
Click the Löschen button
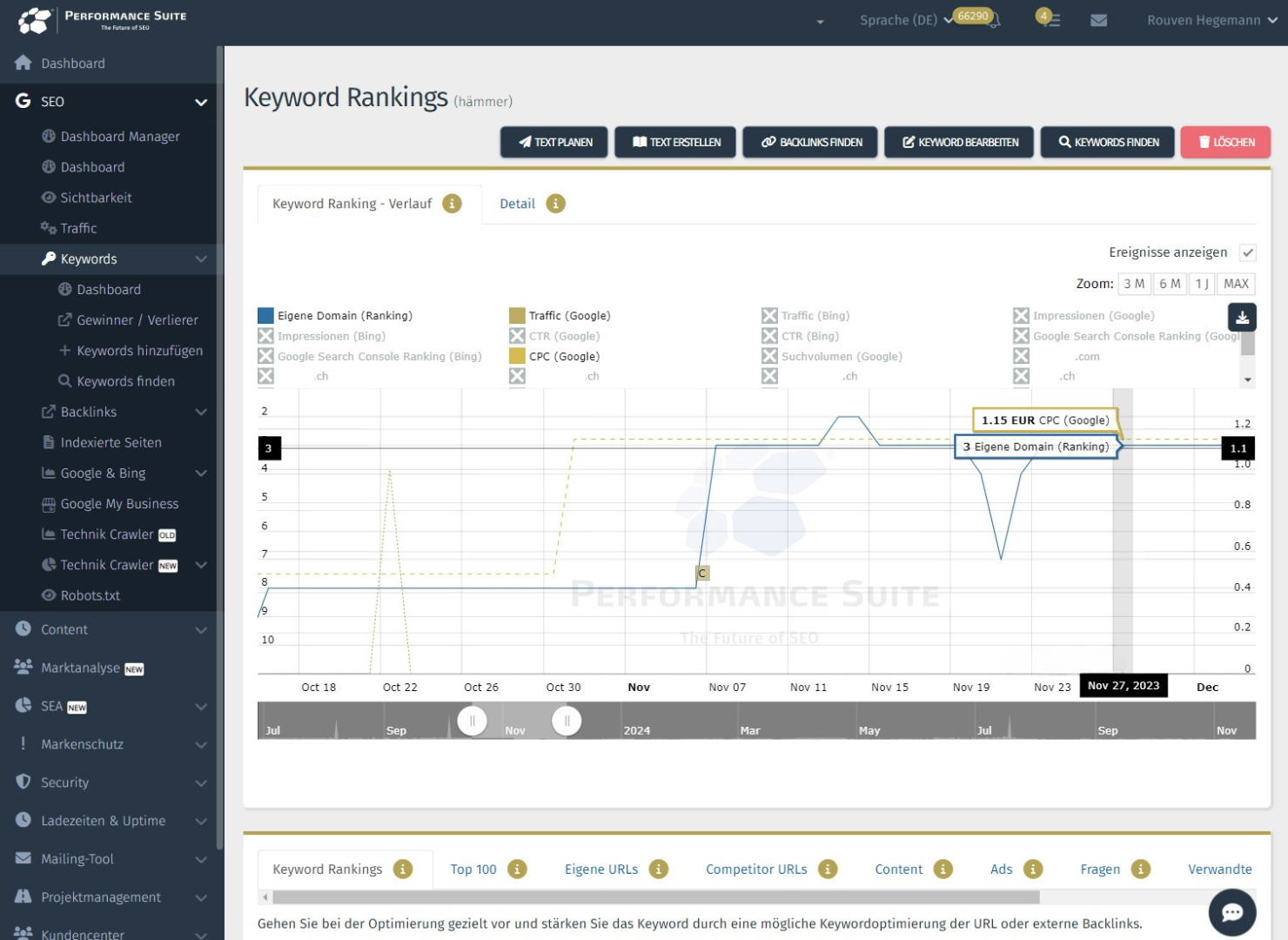point(1225,142)
